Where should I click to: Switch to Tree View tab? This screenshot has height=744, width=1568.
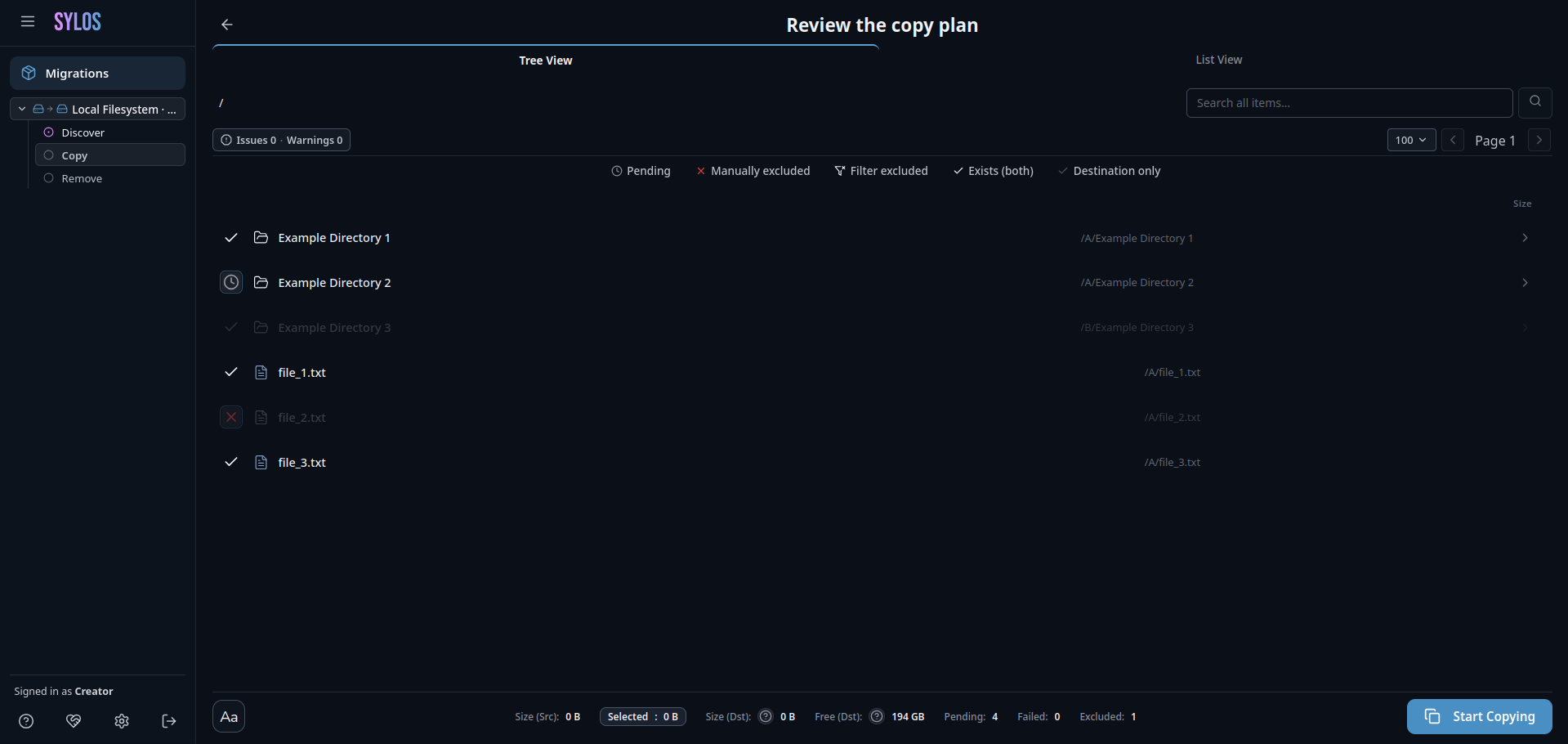pyautogui.click(x=546, y=61)
